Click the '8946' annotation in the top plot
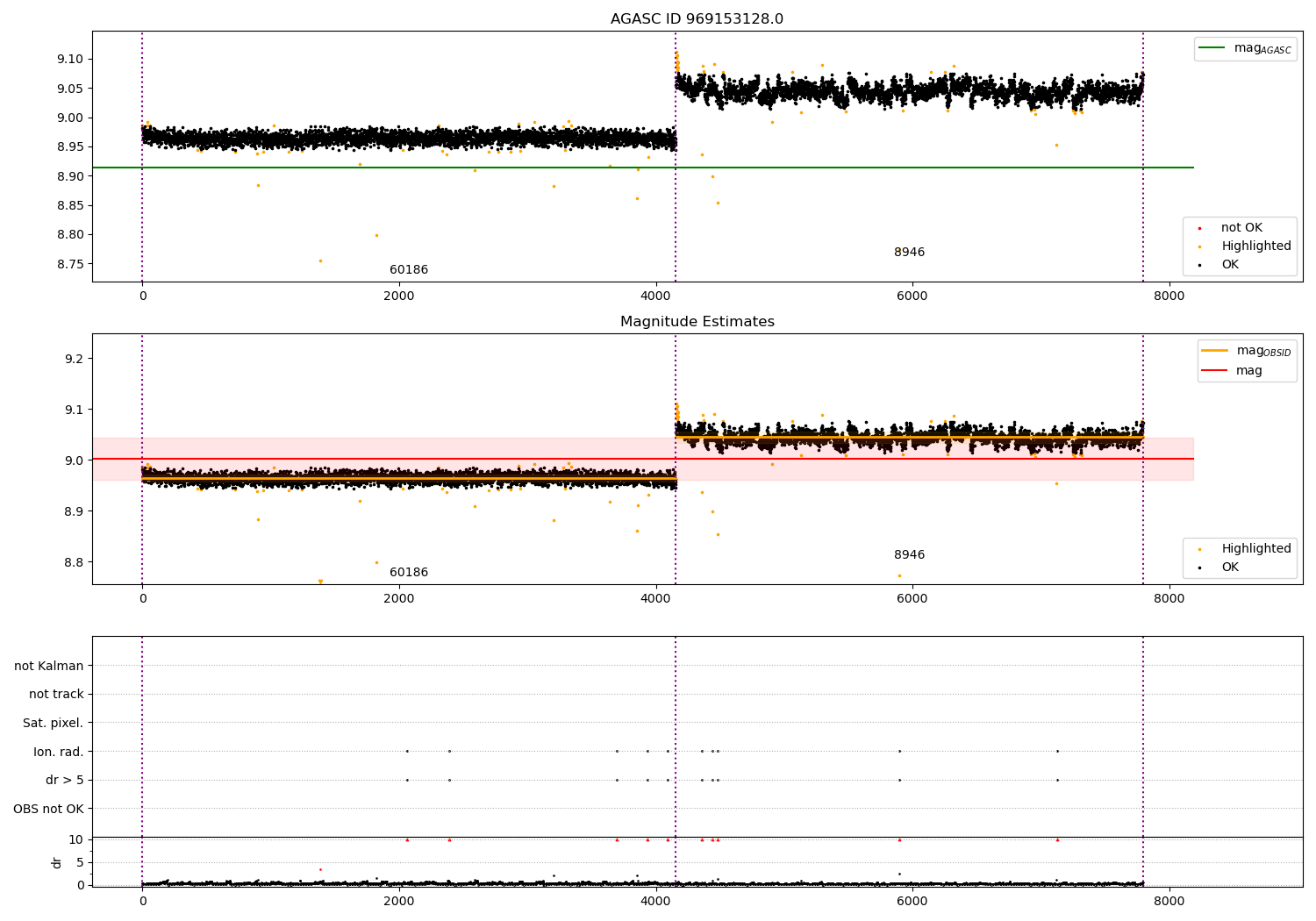The width and height of the screenshot is (1316, 921). [x=909, y=253]
